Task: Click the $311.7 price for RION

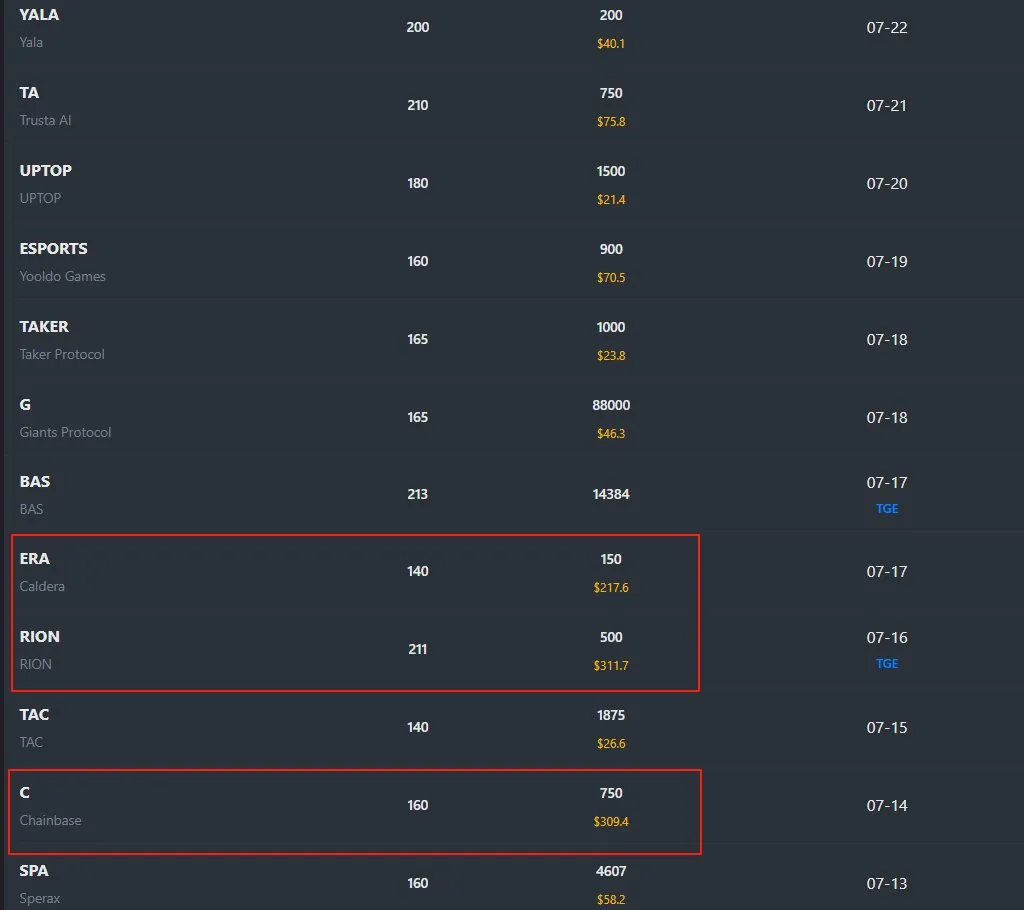Action: (x=611, y=666)
